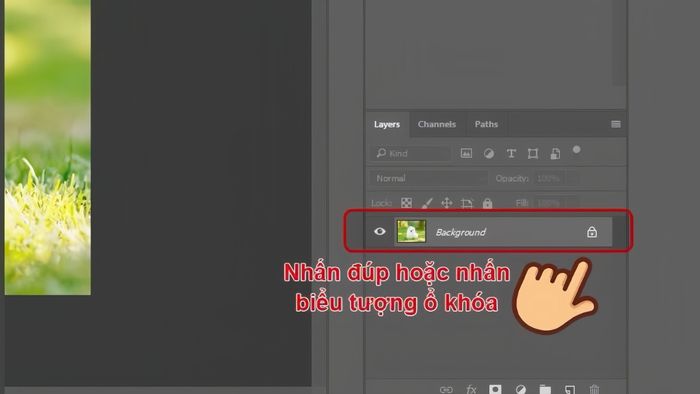The image size is (700, 394).
Task: Open the Normal blend mode dropdown
Action: click(x=429, y=178)
